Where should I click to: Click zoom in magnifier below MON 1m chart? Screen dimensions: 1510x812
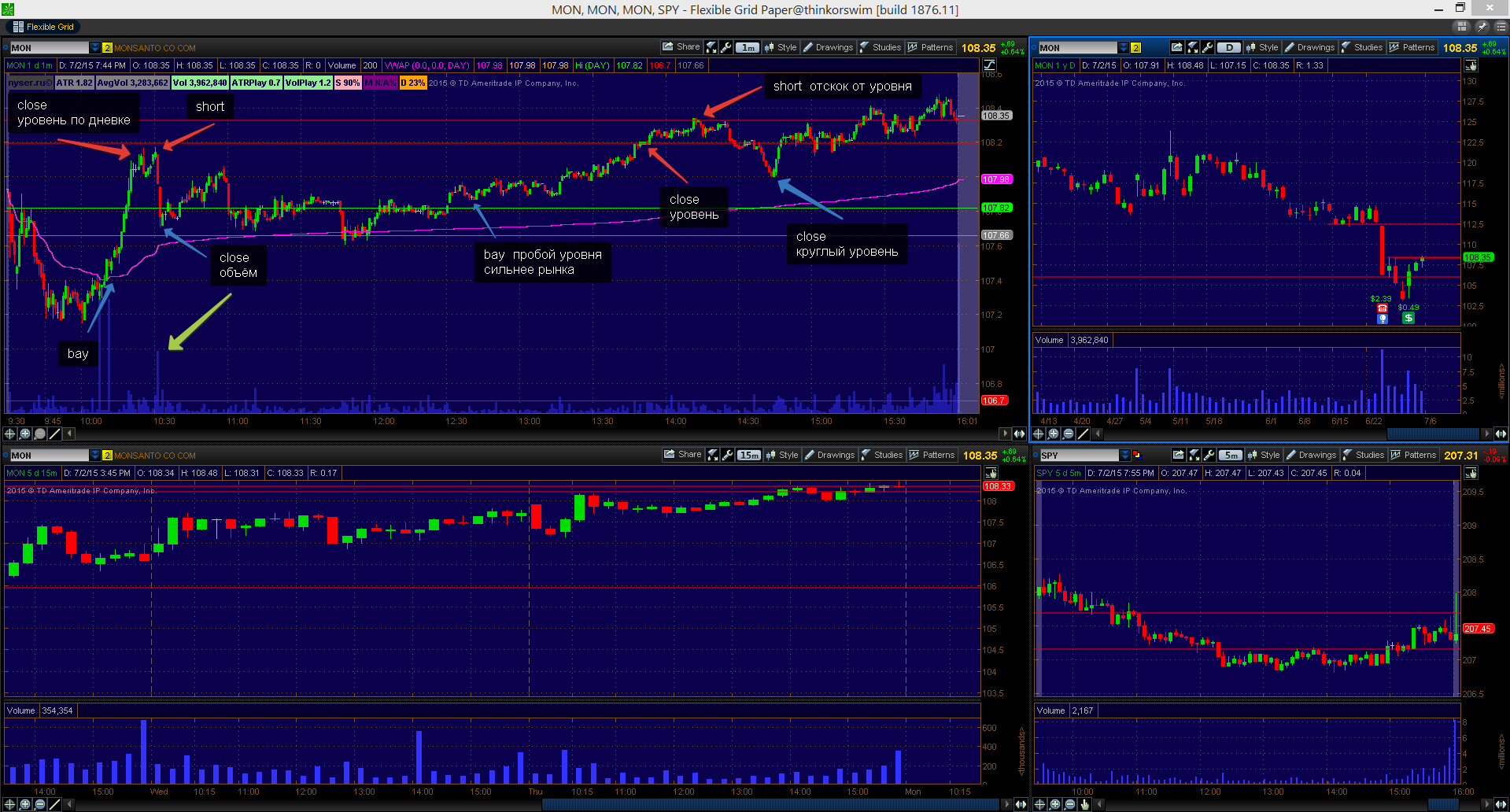point(25,434)
